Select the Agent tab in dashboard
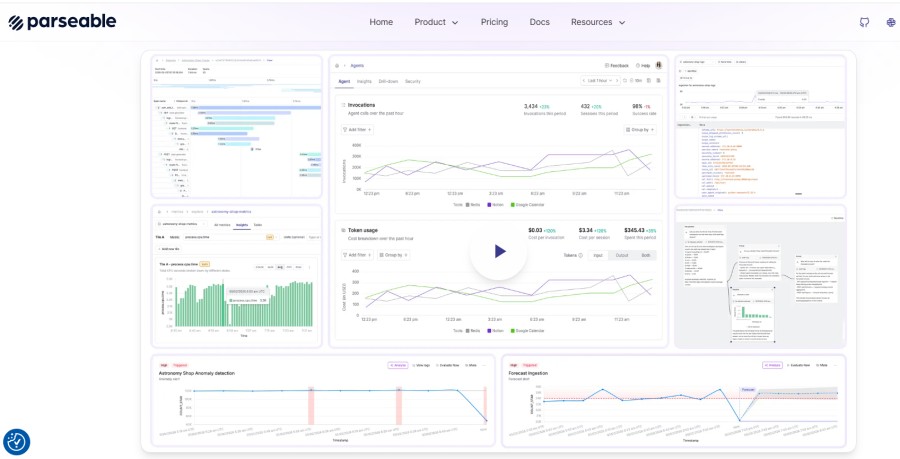This screenshot has height=459, width=900. click(344, 81)
